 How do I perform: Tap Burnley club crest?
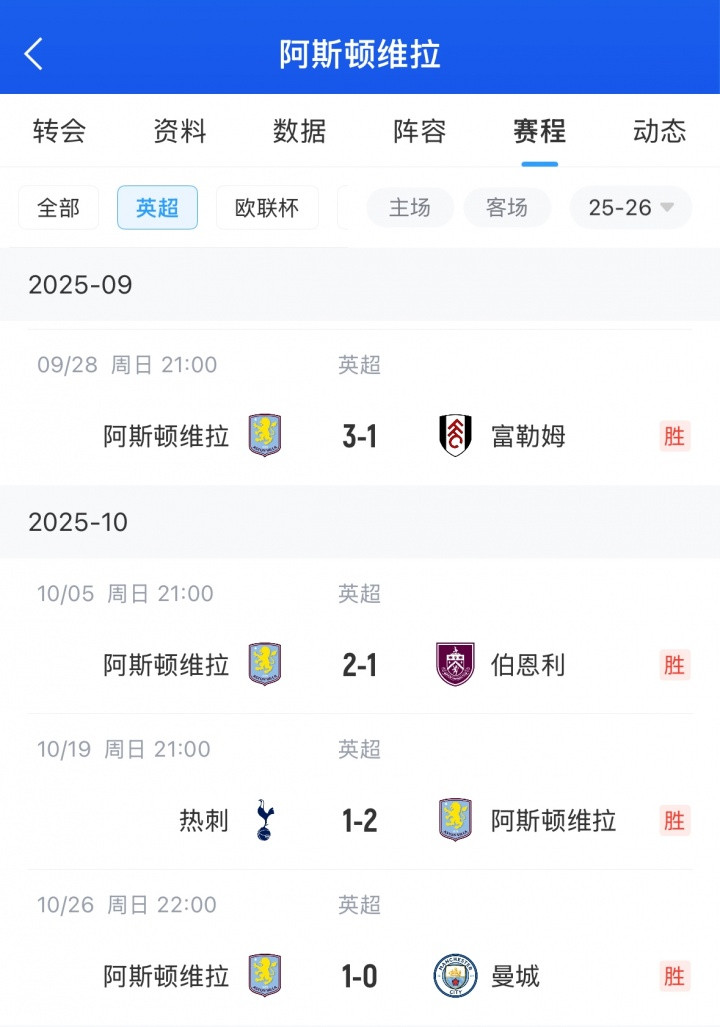(456, 665)
